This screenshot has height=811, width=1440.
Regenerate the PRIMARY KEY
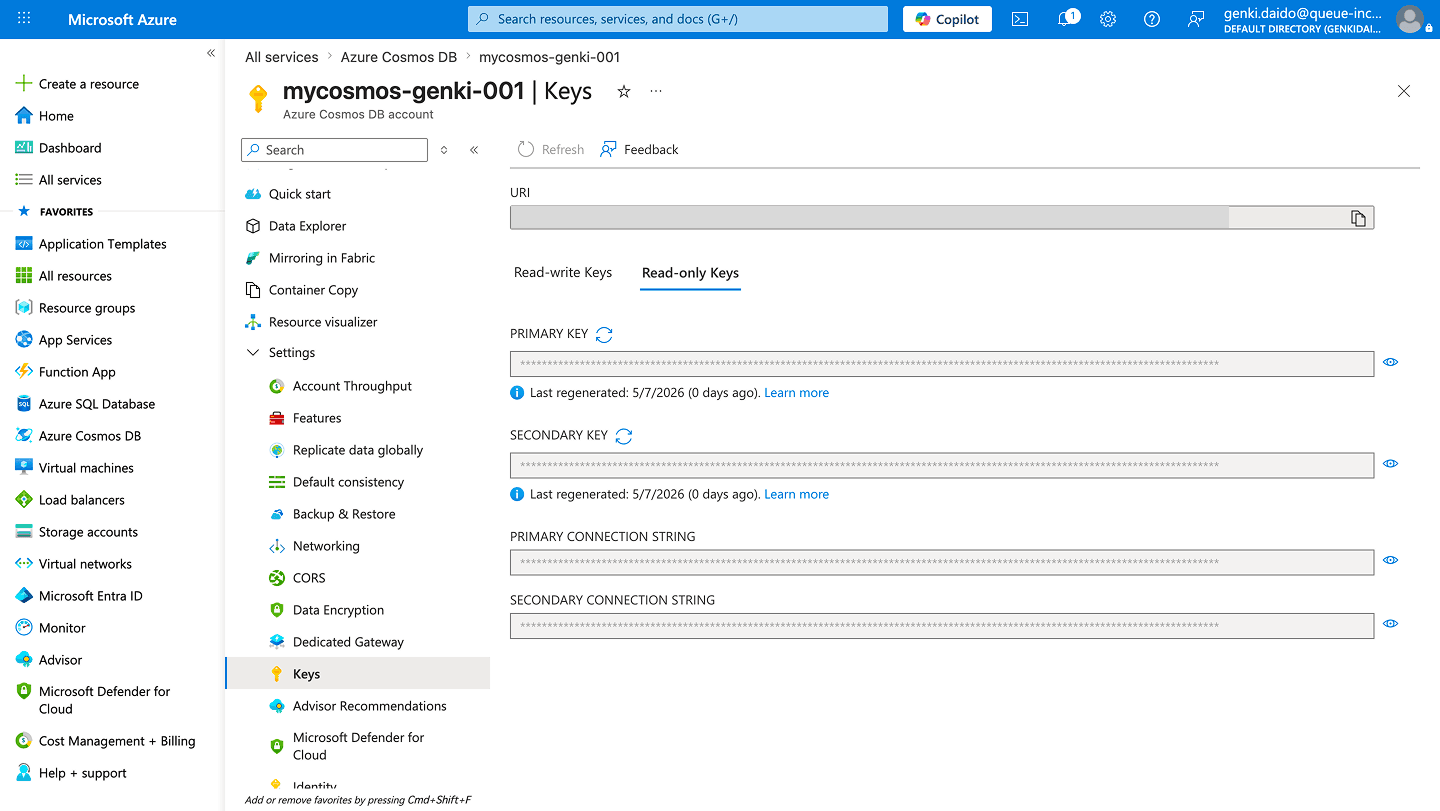[x=604, y=335]
